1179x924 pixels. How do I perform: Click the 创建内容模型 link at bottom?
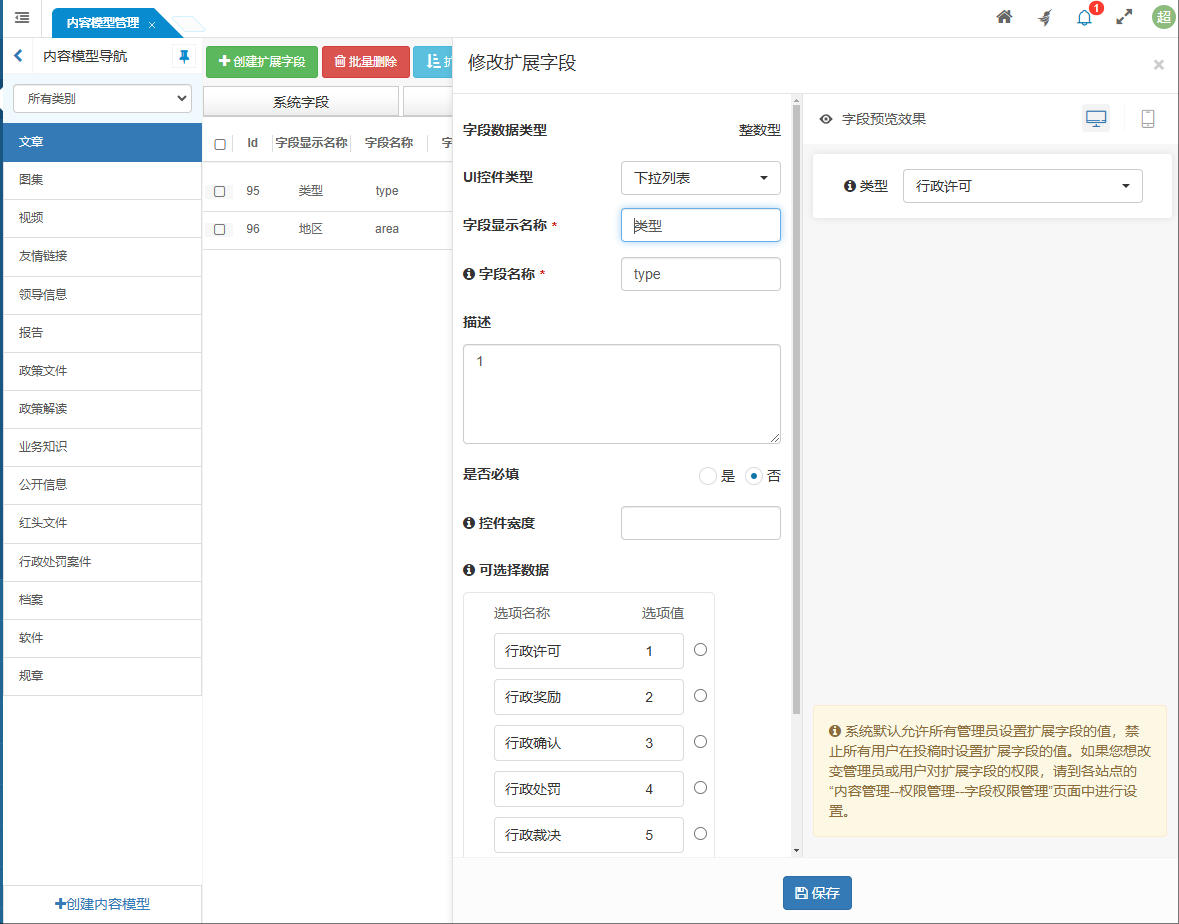click(x=100, y=903)
